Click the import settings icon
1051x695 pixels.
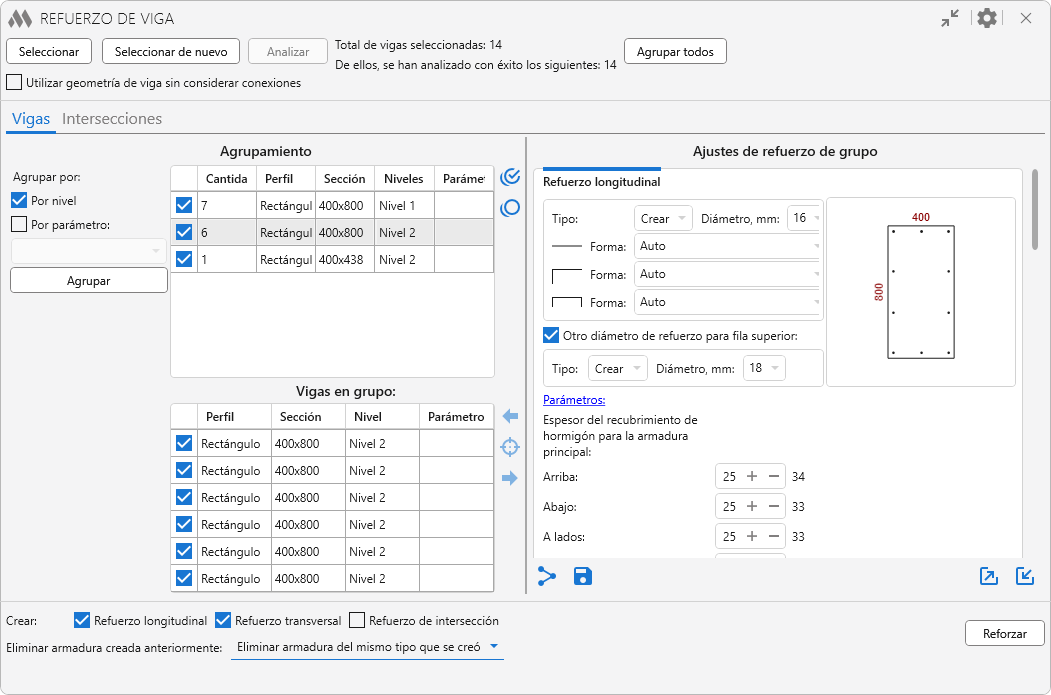point(1025,576)
